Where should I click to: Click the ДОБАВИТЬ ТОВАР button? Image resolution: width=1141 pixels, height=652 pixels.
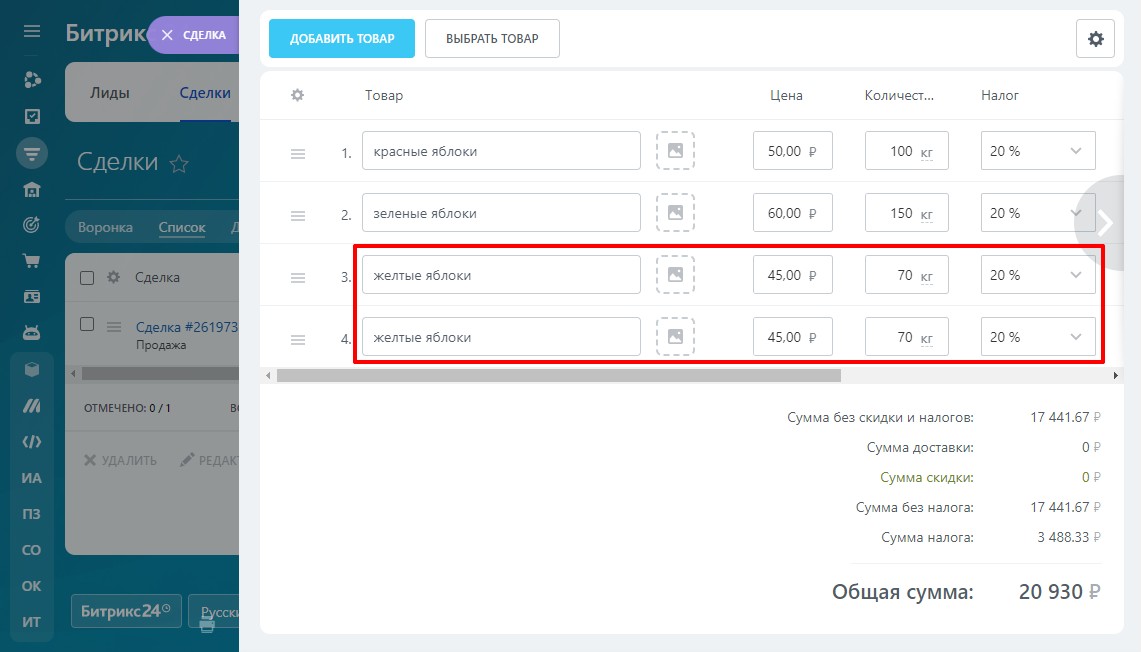tap(342, 39)
